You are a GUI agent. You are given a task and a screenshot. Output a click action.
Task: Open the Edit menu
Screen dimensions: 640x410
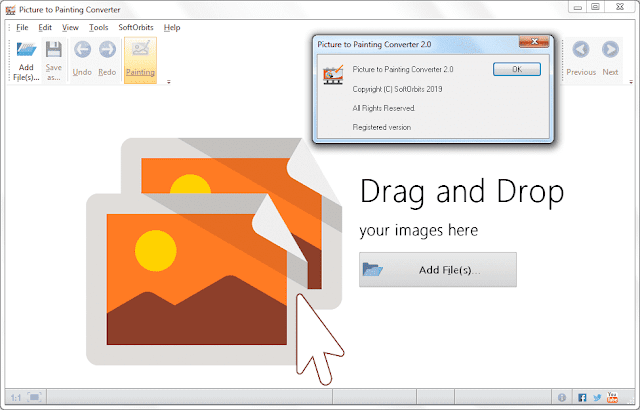tap(45, 27)
